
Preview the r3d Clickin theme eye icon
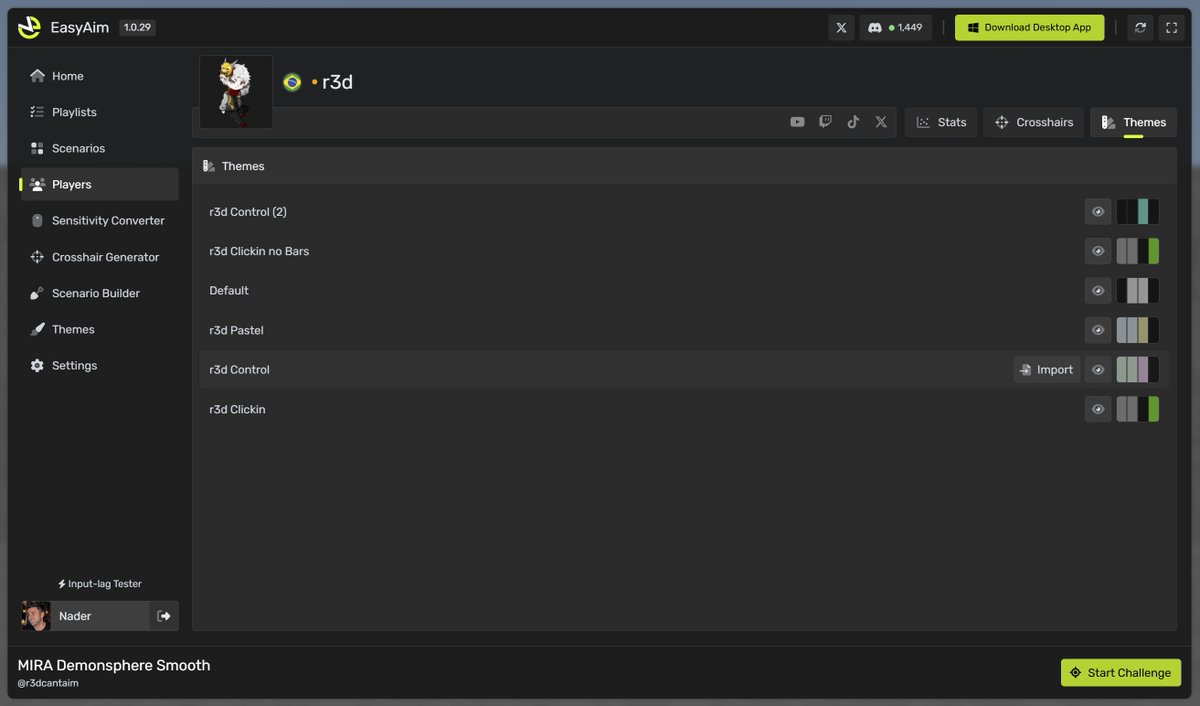click(x=1098, y=409)
